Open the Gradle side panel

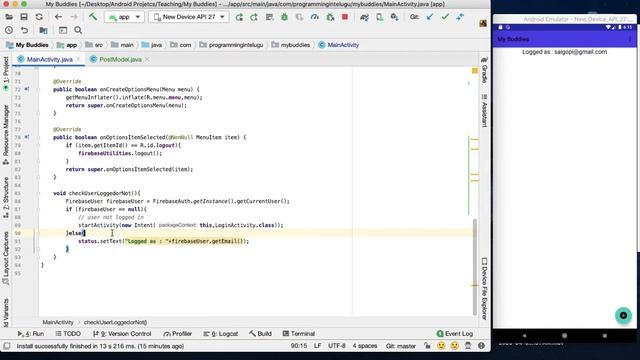484,70
